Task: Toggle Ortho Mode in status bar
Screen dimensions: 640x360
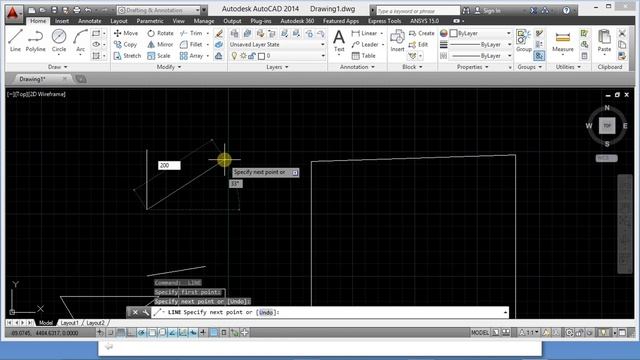Action: (x=131, y=333)
